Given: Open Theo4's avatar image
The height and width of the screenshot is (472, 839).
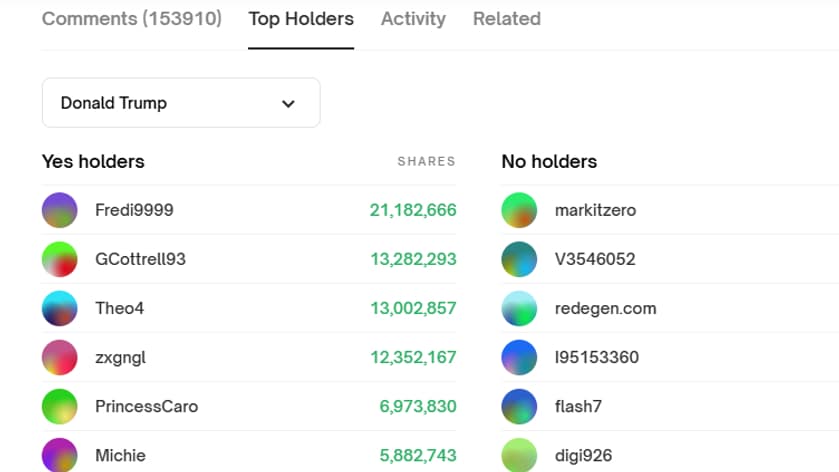Looking at the screenshot, I should click(x=59, y=308).
